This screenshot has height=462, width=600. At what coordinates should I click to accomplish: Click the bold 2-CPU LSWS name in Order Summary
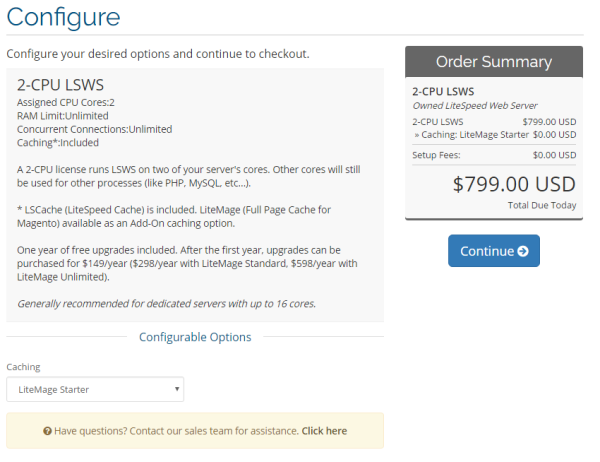[x=443, y=91]
